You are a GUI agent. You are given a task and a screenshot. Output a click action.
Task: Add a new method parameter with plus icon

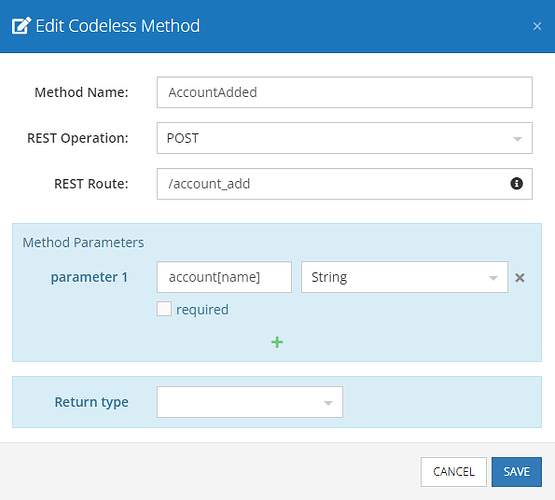point(277,342)
